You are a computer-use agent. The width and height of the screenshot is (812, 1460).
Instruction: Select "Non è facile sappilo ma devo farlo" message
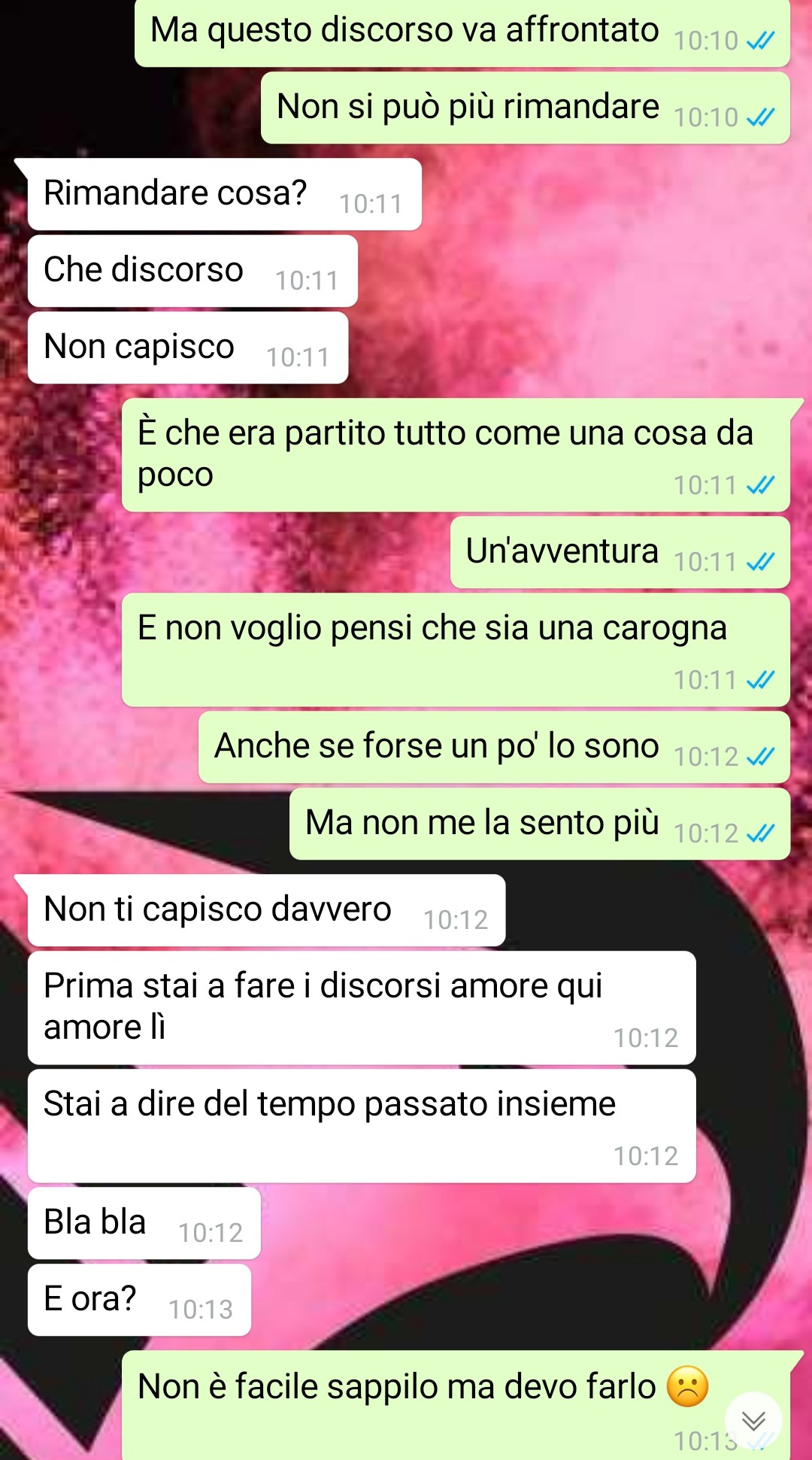456,1405
